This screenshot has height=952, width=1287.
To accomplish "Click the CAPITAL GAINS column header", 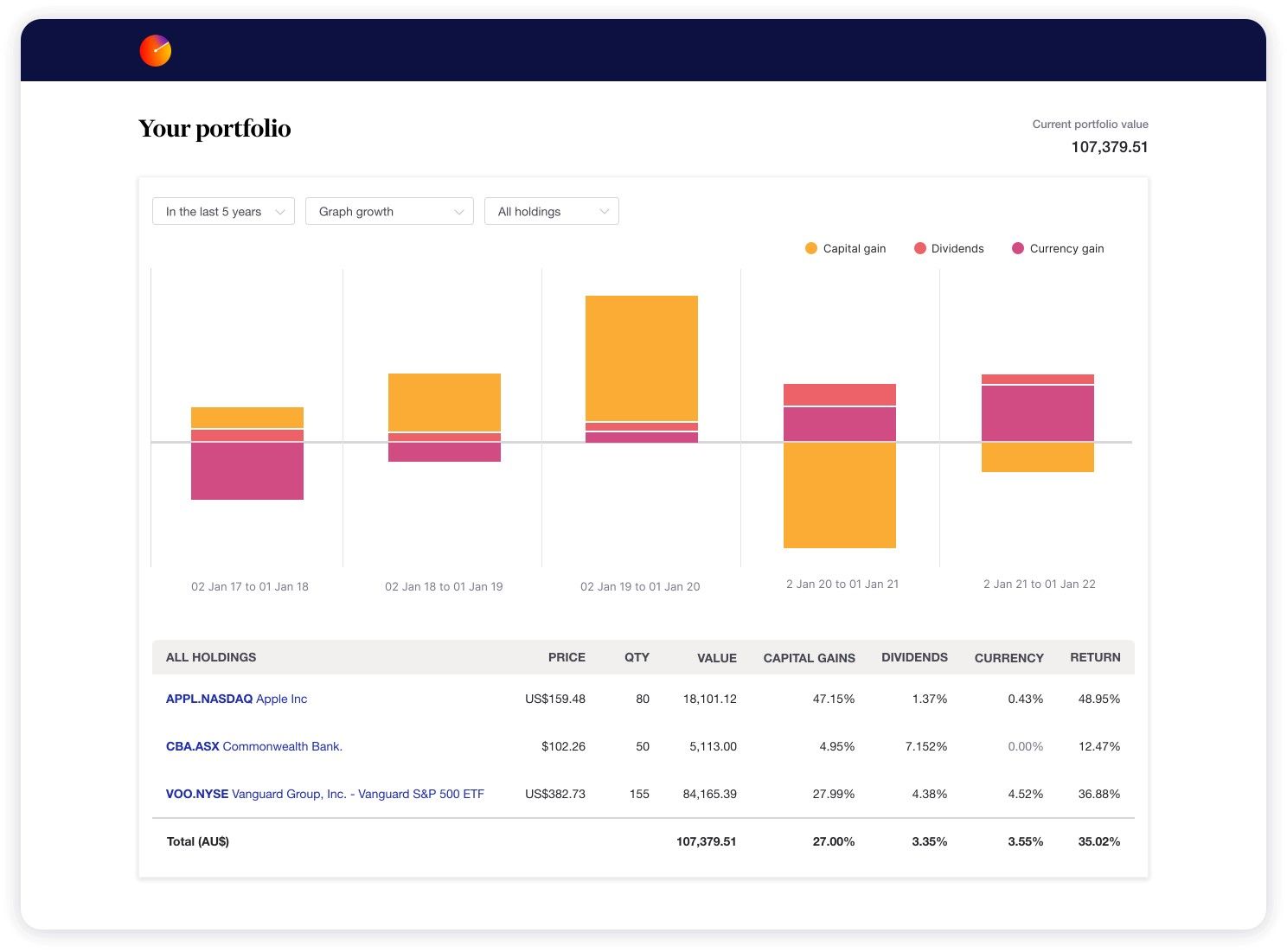I will (809, 658).
